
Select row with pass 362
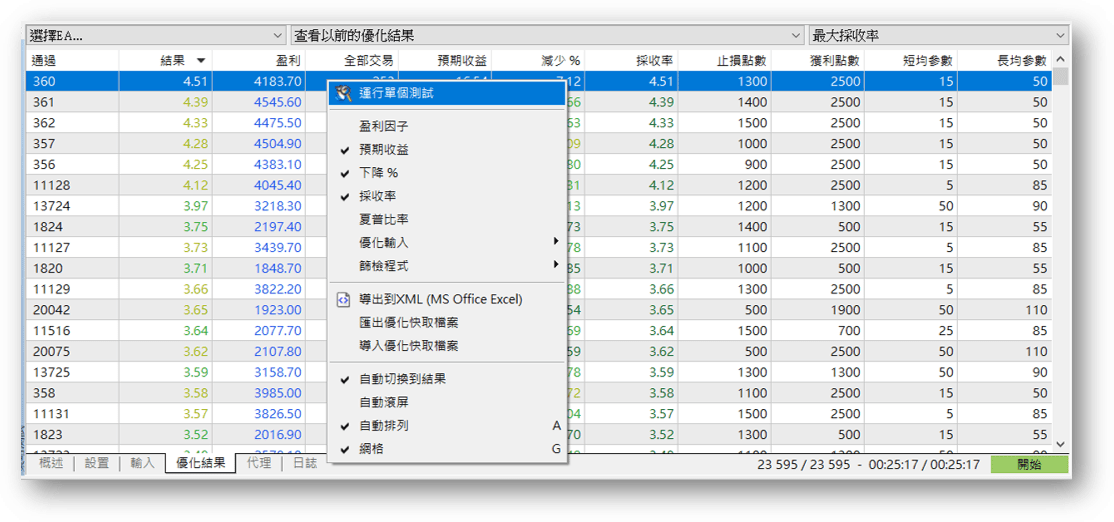click(539, 123)
